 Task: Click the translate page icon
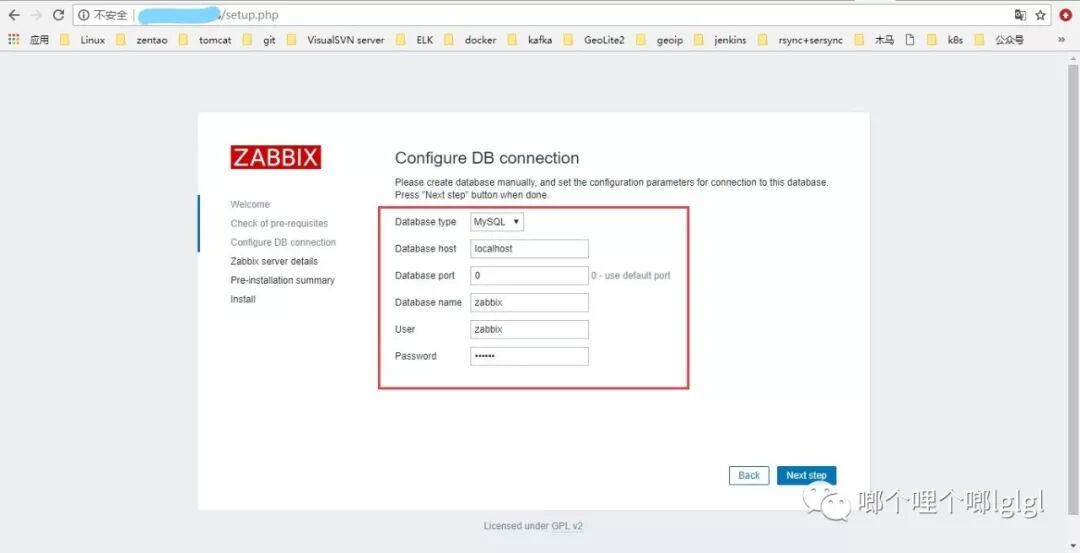(x=1020, y=15)
